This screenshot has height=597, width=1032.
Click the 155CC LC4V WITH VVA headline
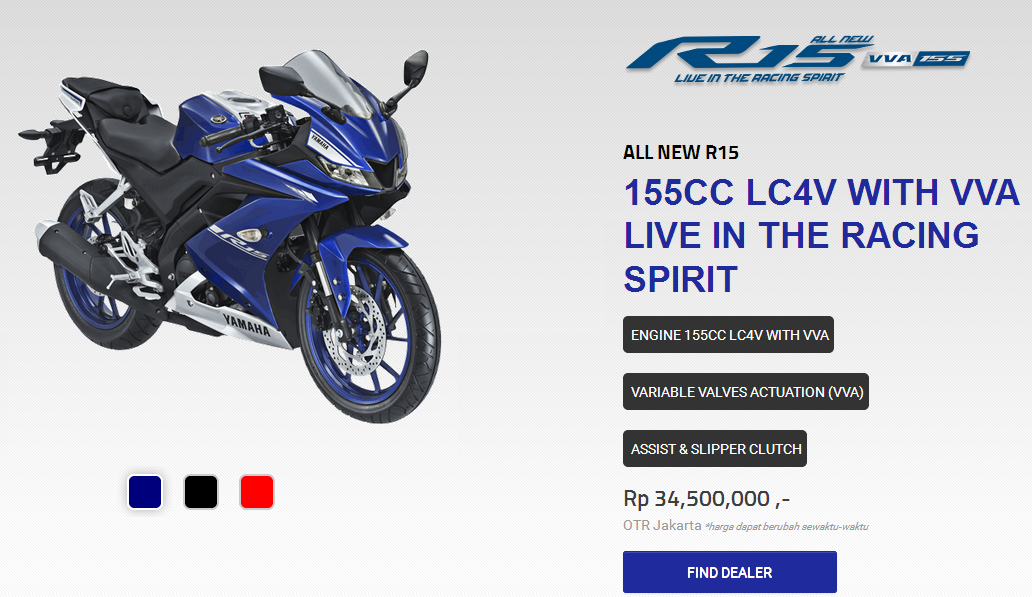pyautogui.click(x=821, y=193)
